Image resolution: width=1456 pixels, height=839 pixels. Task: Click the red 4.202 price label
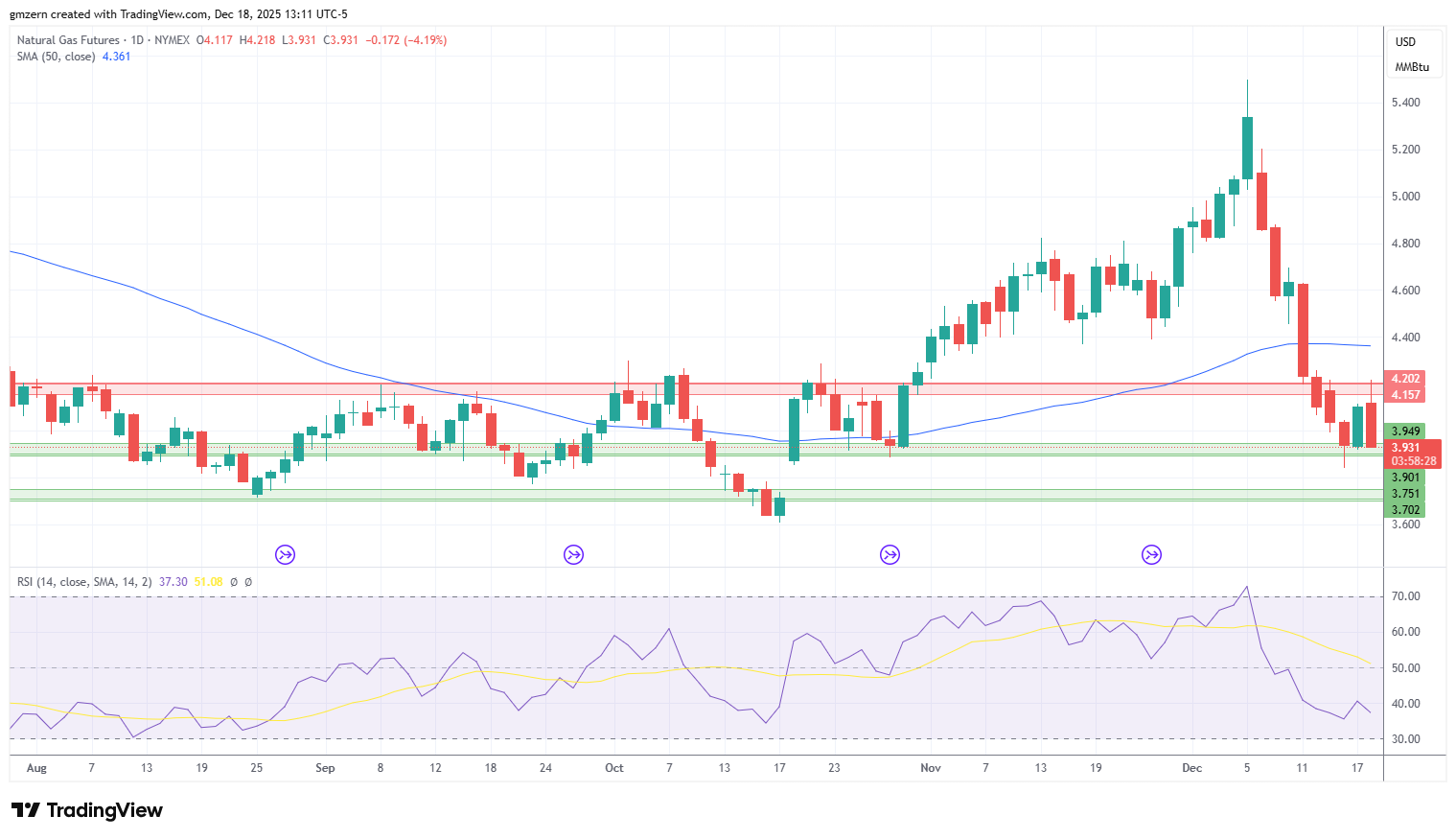pyautogui.click(x=1405, y=379)
